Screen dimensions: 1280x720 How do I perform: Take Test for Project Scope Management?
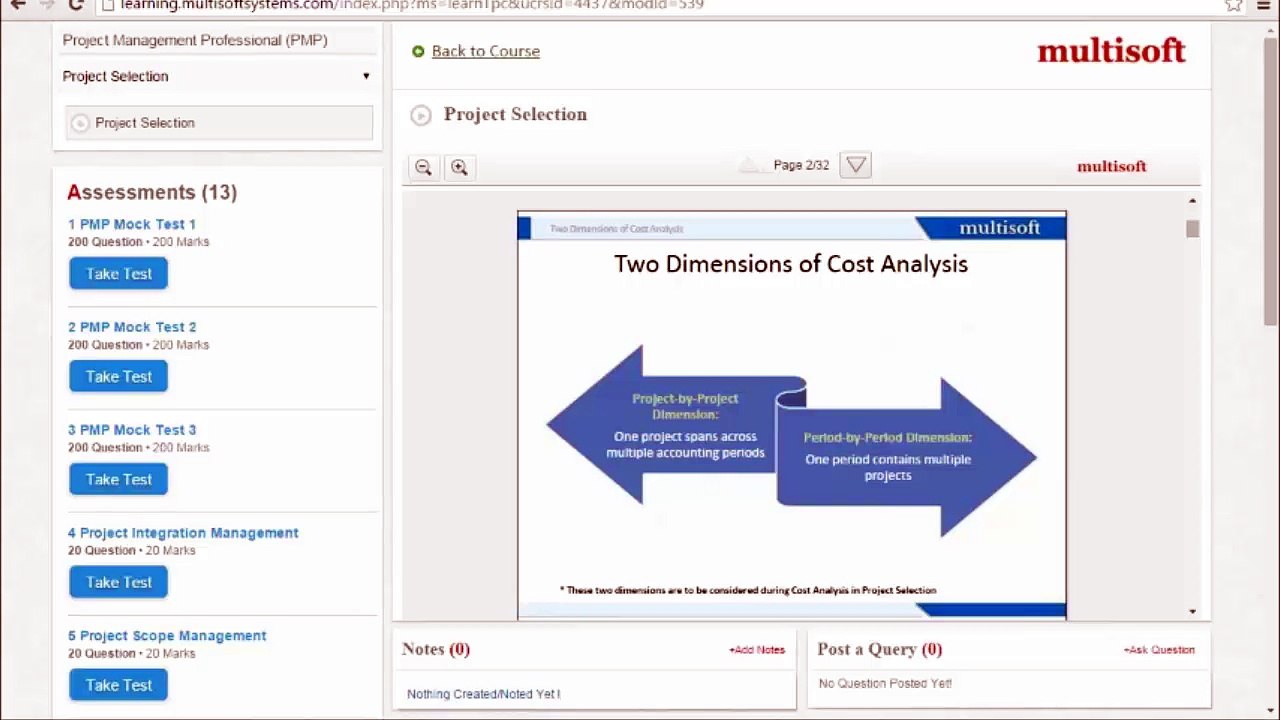click(x=118, y=685)
